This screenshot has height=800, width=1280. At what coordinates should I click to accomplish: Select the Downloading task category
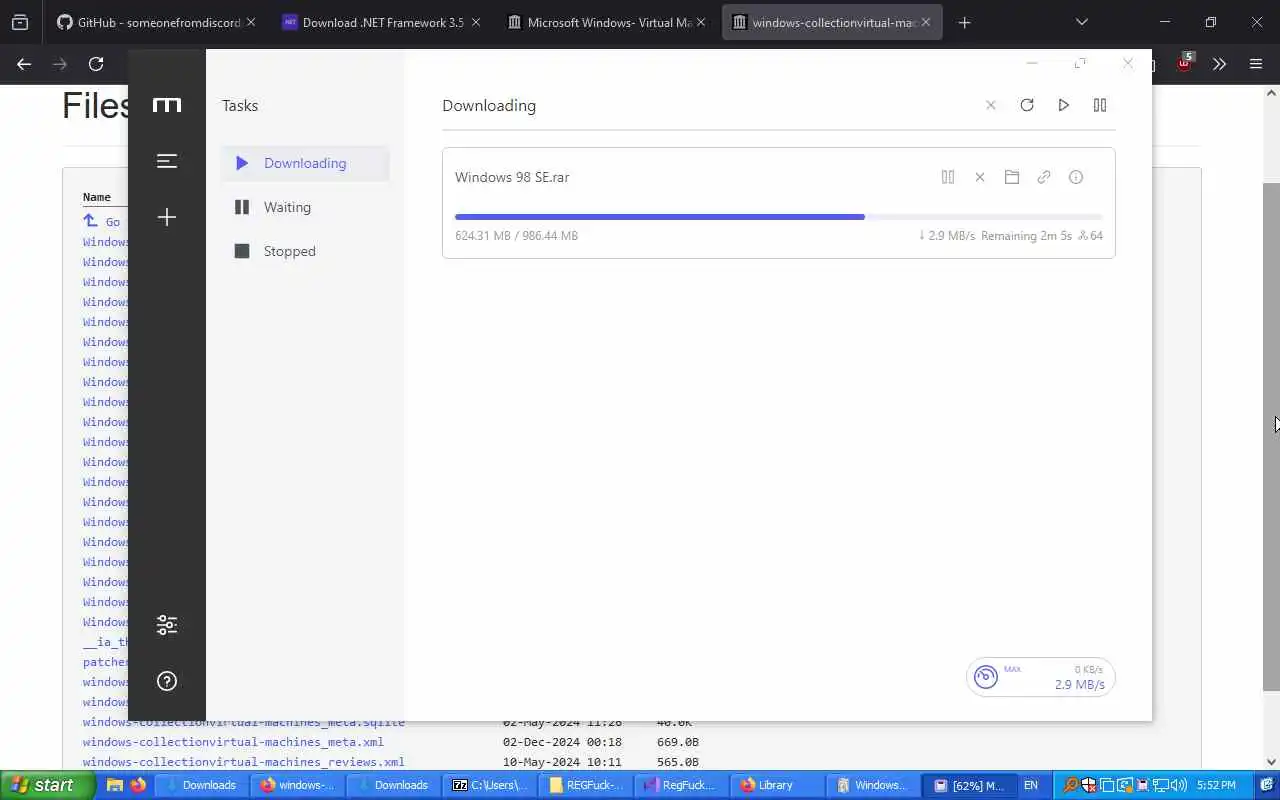click(x=305, y=163)
